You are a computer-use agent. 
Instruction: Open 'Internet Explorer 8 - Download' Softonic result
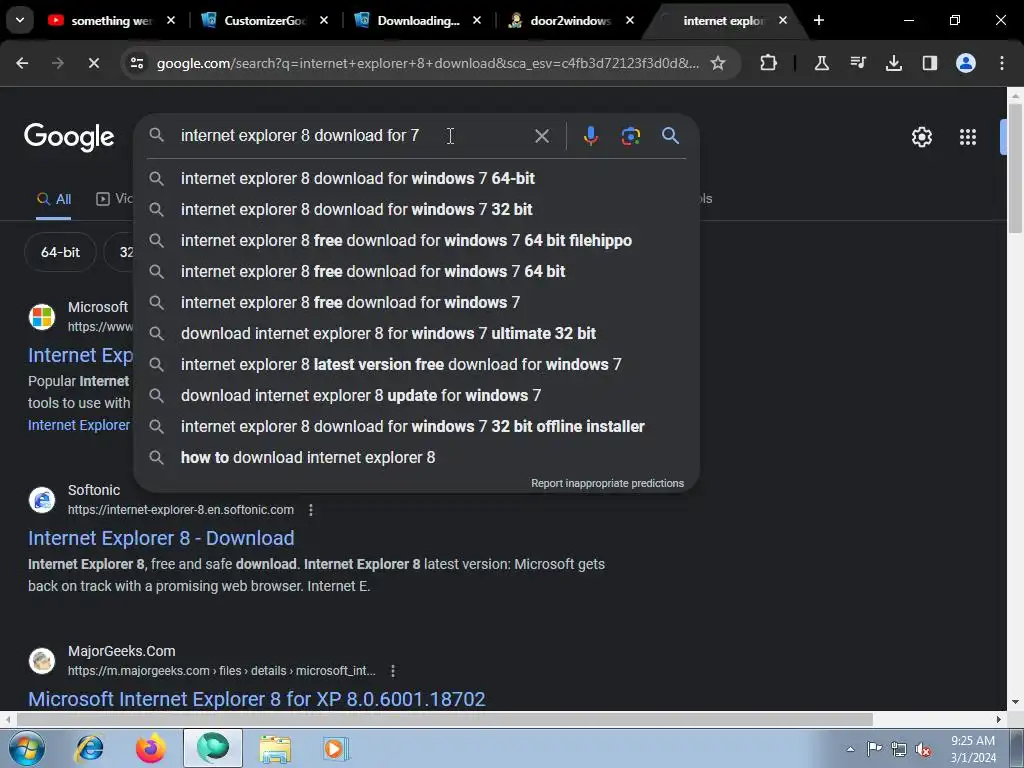coord(161,538)
